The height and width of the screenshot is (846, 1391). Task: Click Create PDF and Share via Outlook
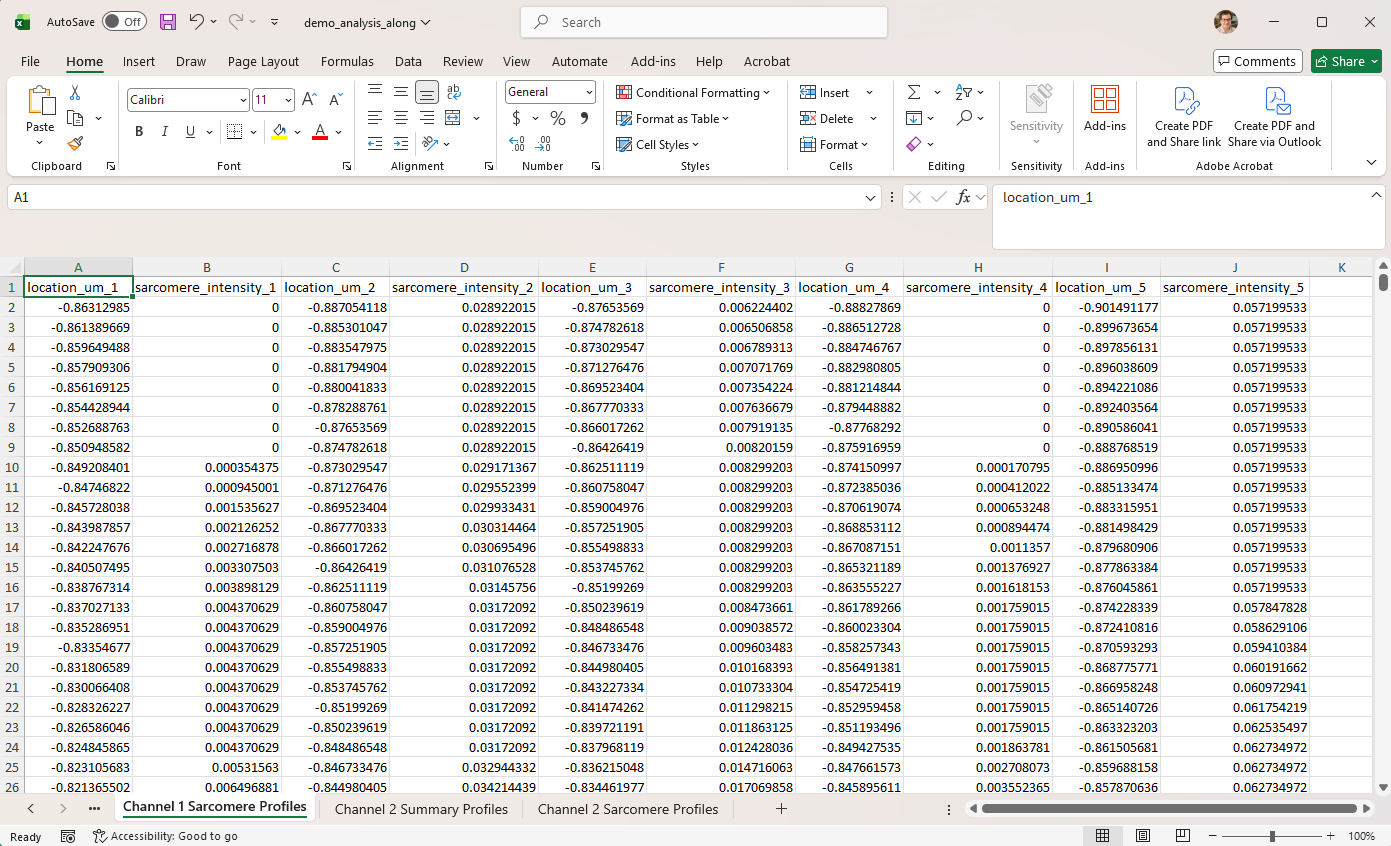1274,117
